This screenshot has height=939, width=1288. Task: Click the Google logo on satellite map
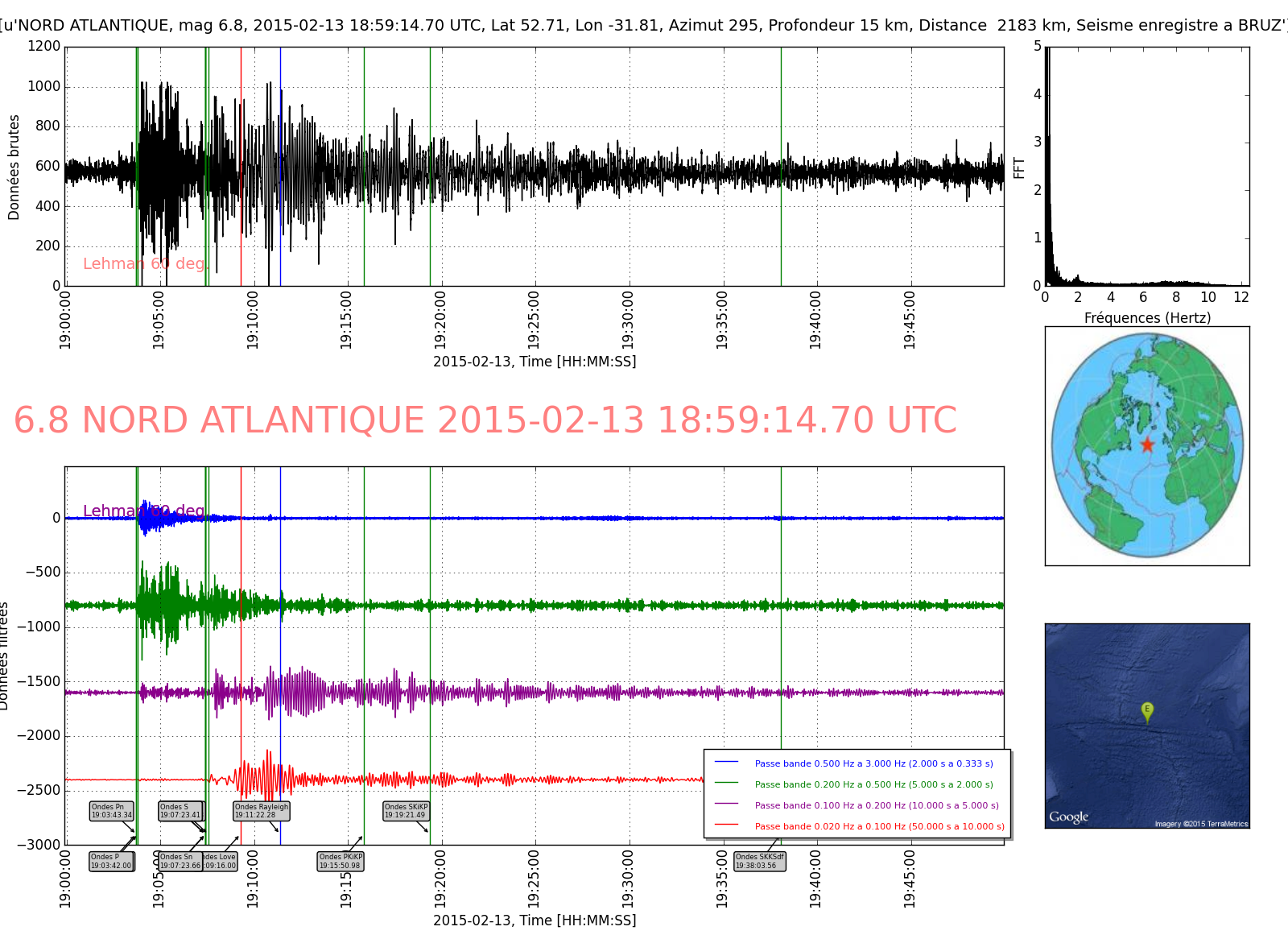pos(1068,817)
